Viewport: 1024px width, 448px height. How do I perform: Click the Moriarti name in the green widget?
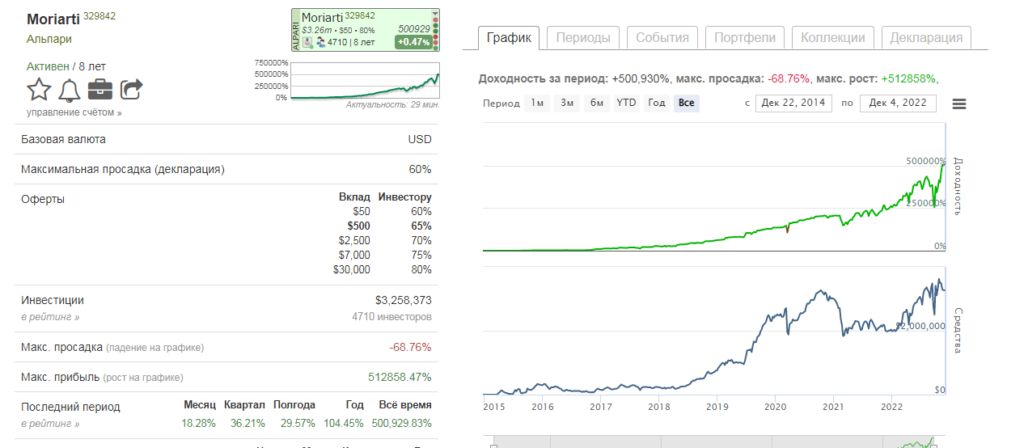pyautogui.click(x=322, y=17)
